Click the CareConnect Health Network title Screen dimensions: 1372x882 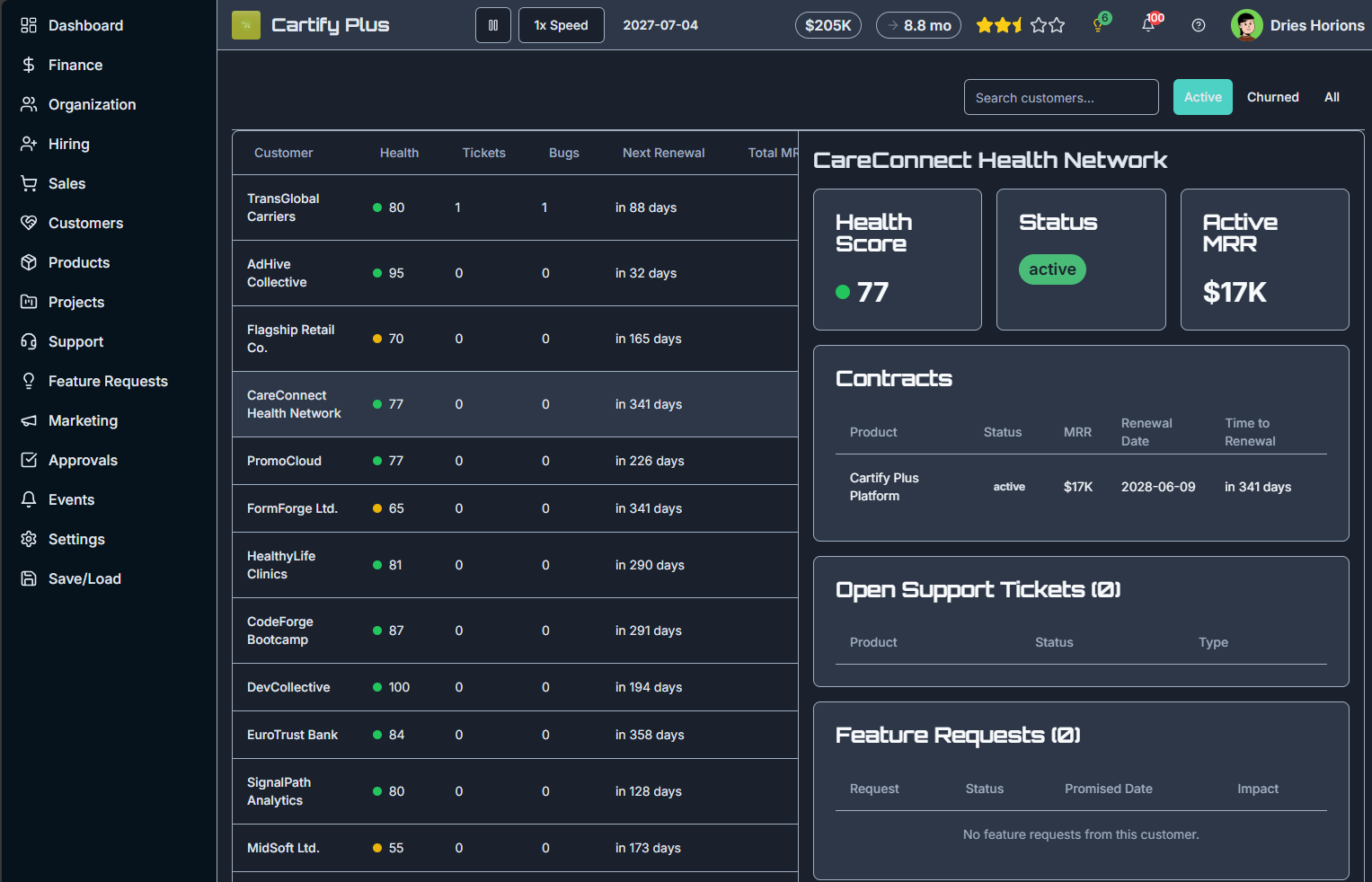coord(990,160)
